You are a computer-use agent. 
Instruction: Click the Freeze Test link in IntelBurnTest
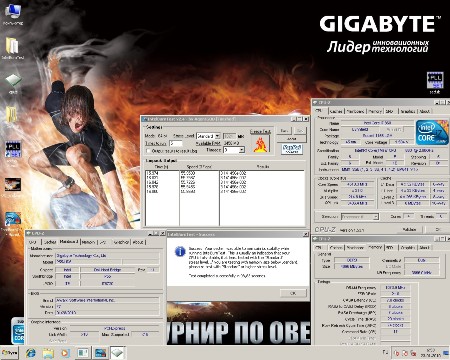click(260, 131)
